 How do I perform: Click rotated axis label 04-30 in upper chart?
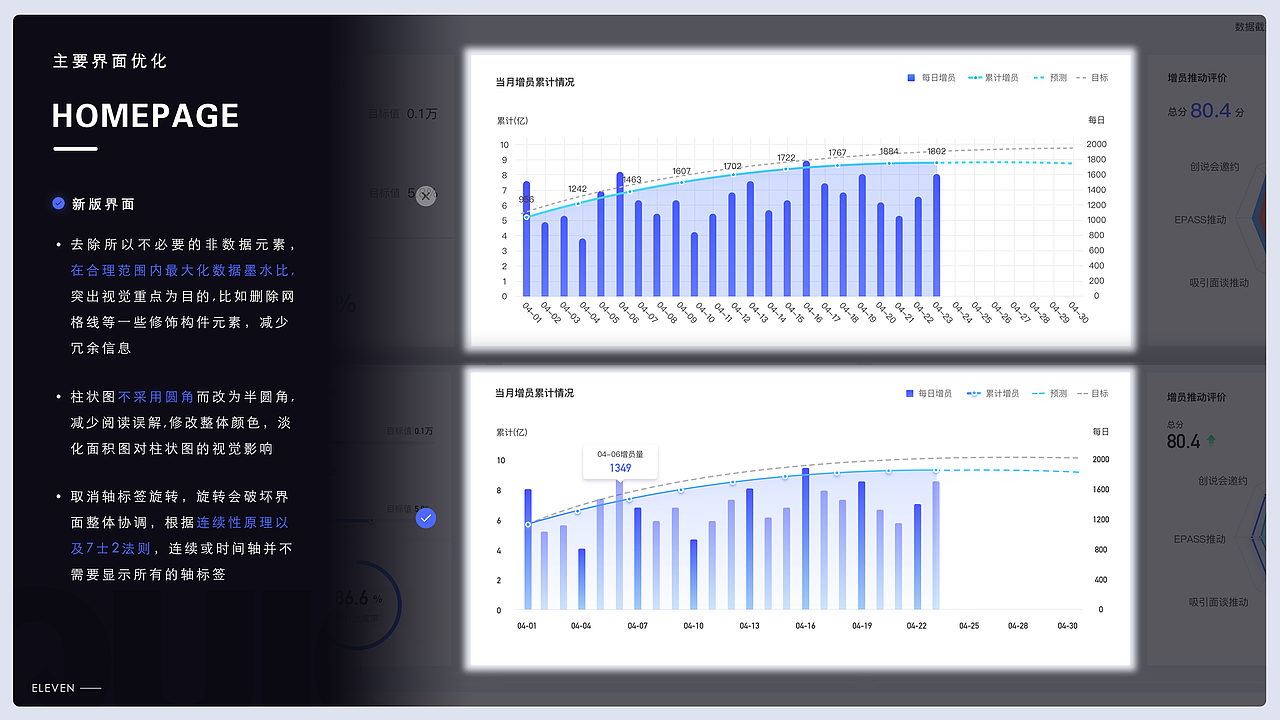1076,312
